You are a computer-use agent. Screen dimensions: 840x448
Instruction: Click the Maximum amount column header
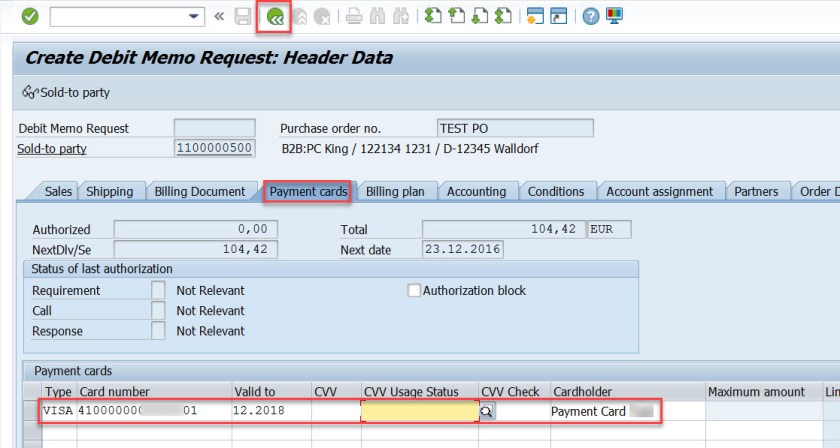764,392
